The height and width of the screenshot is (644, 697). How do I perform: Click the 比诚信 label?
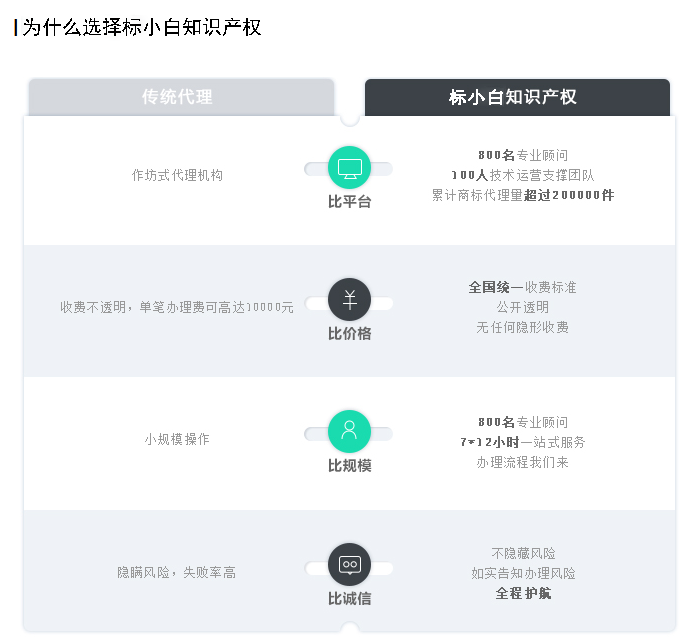349,599
